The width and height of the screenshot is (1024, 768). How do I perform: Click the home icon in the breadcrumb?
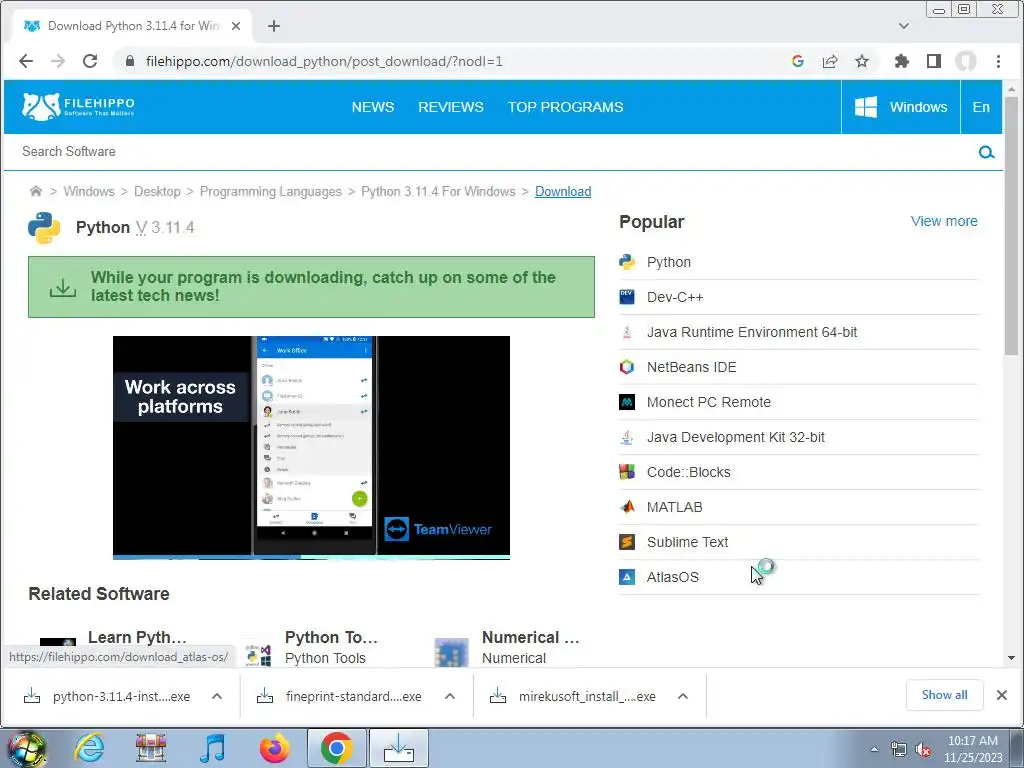point(36,191)
